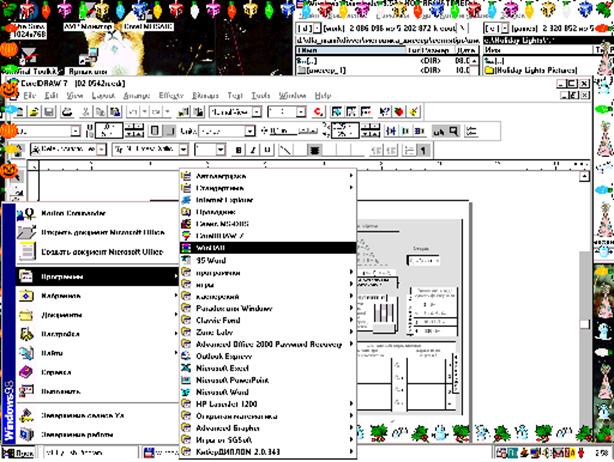Toggle Snap to Objects on property bar

click(x=420, y=131)
